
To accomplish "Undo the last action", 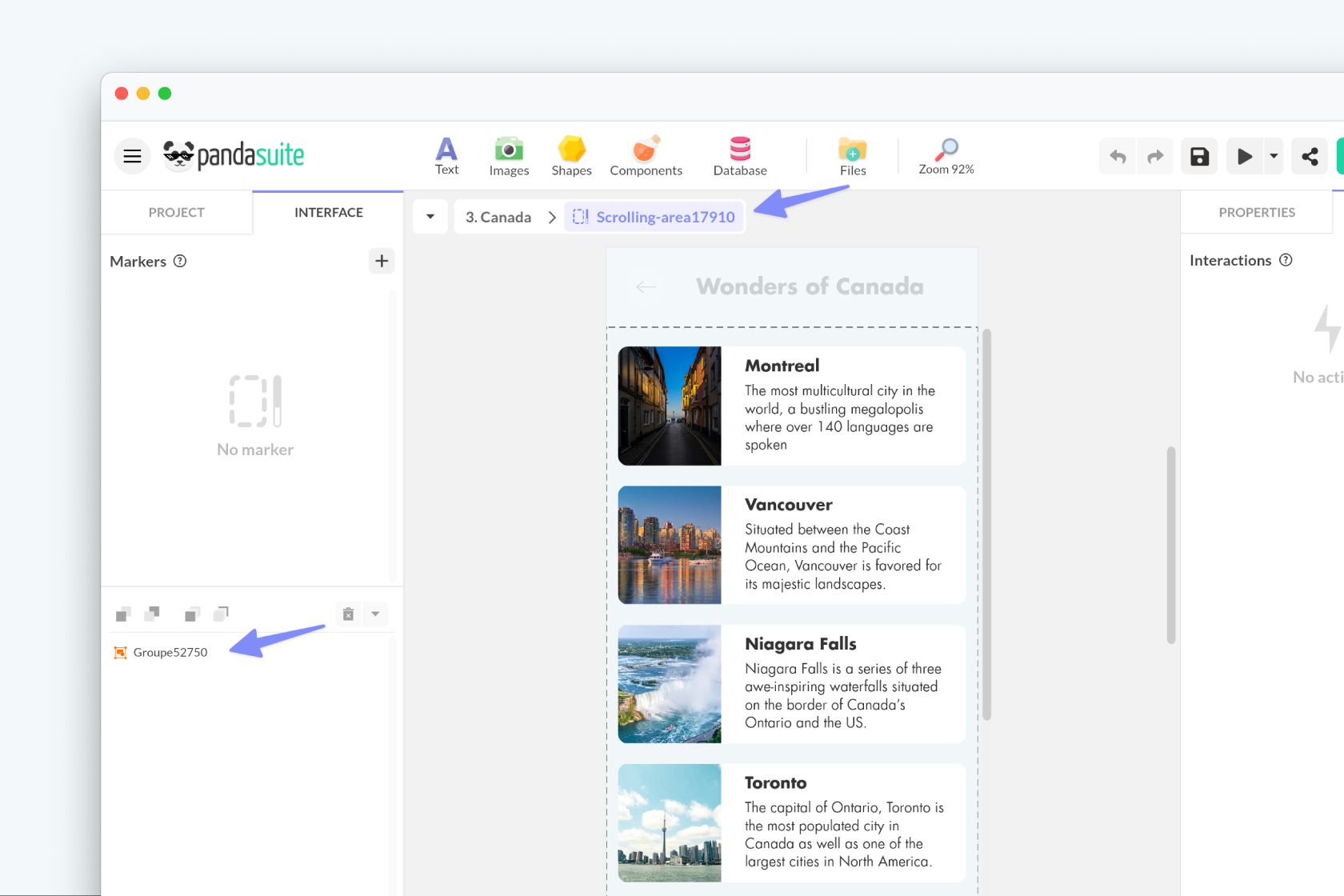I will pyautogui.click(x=1118, y=156).
